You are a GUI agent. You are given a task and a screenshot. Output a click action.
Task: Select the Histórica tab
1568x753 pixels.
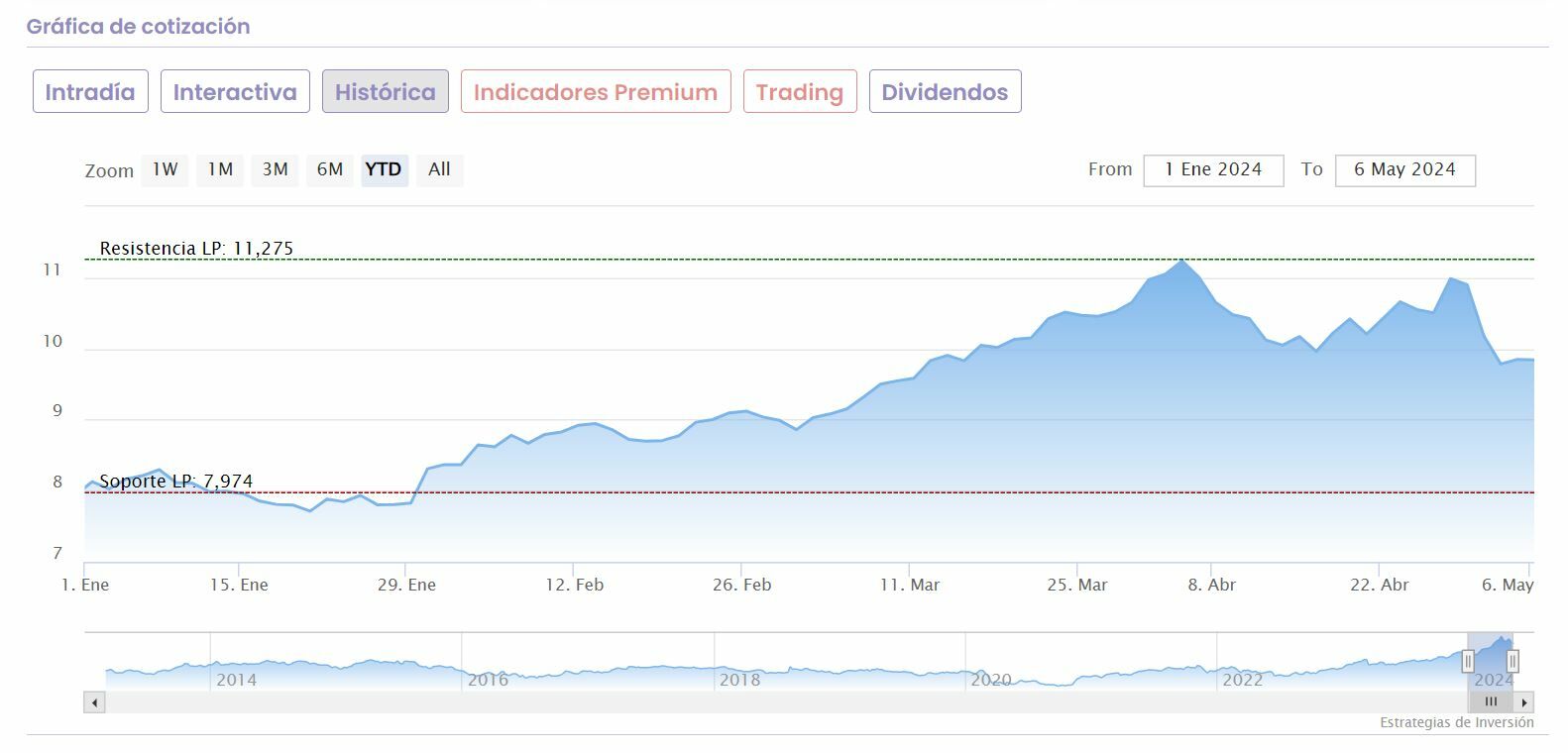point(385,92)
